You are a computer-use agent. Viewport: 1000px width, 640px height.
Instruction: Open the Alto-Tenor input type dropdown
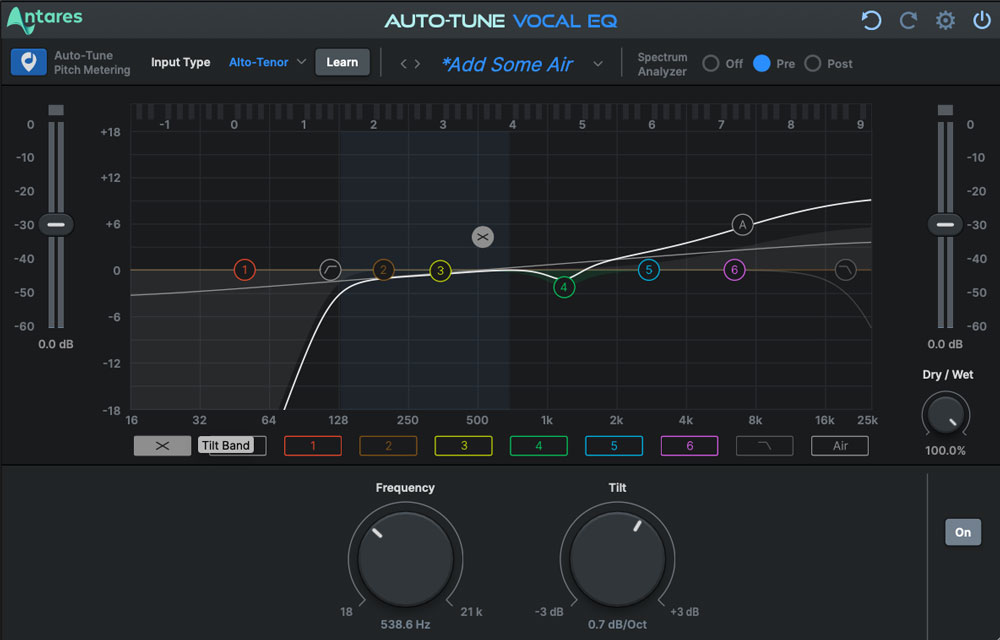point(267,62)
